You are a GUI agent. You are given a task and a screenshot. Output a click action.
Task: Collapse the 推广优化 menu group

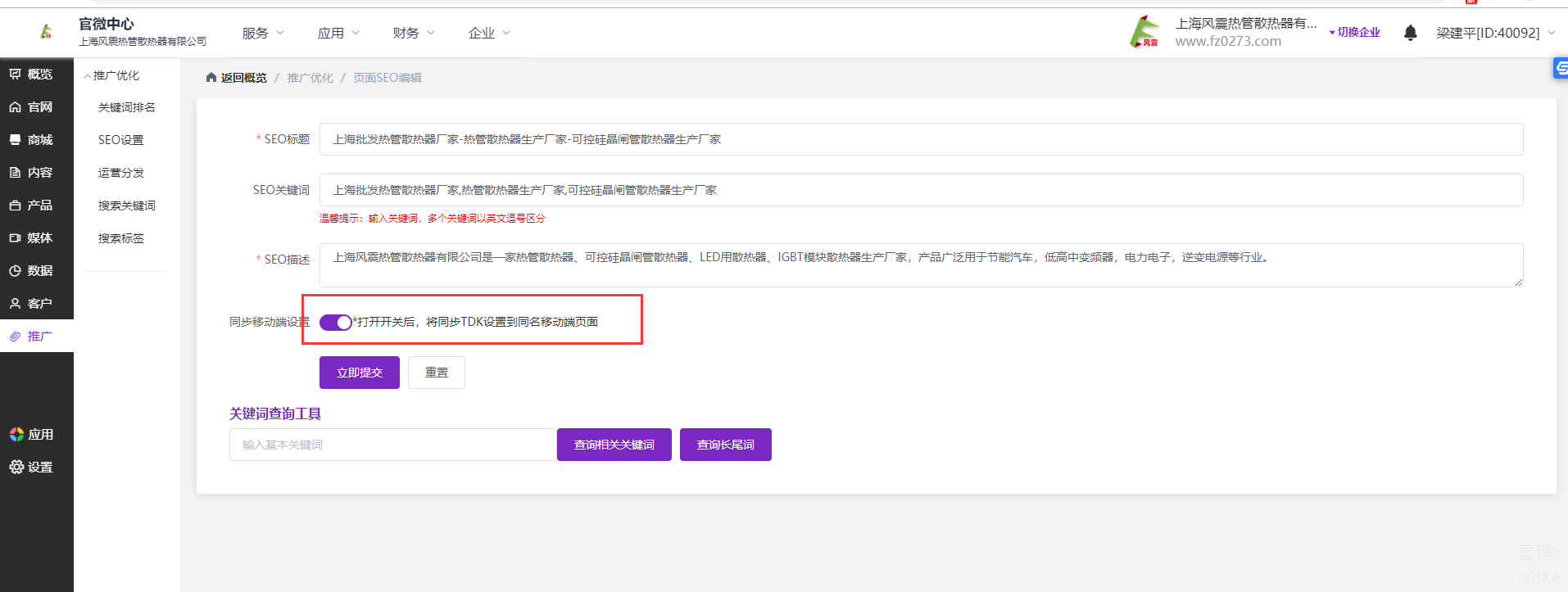pyautogui.click(x=112, y=75)
